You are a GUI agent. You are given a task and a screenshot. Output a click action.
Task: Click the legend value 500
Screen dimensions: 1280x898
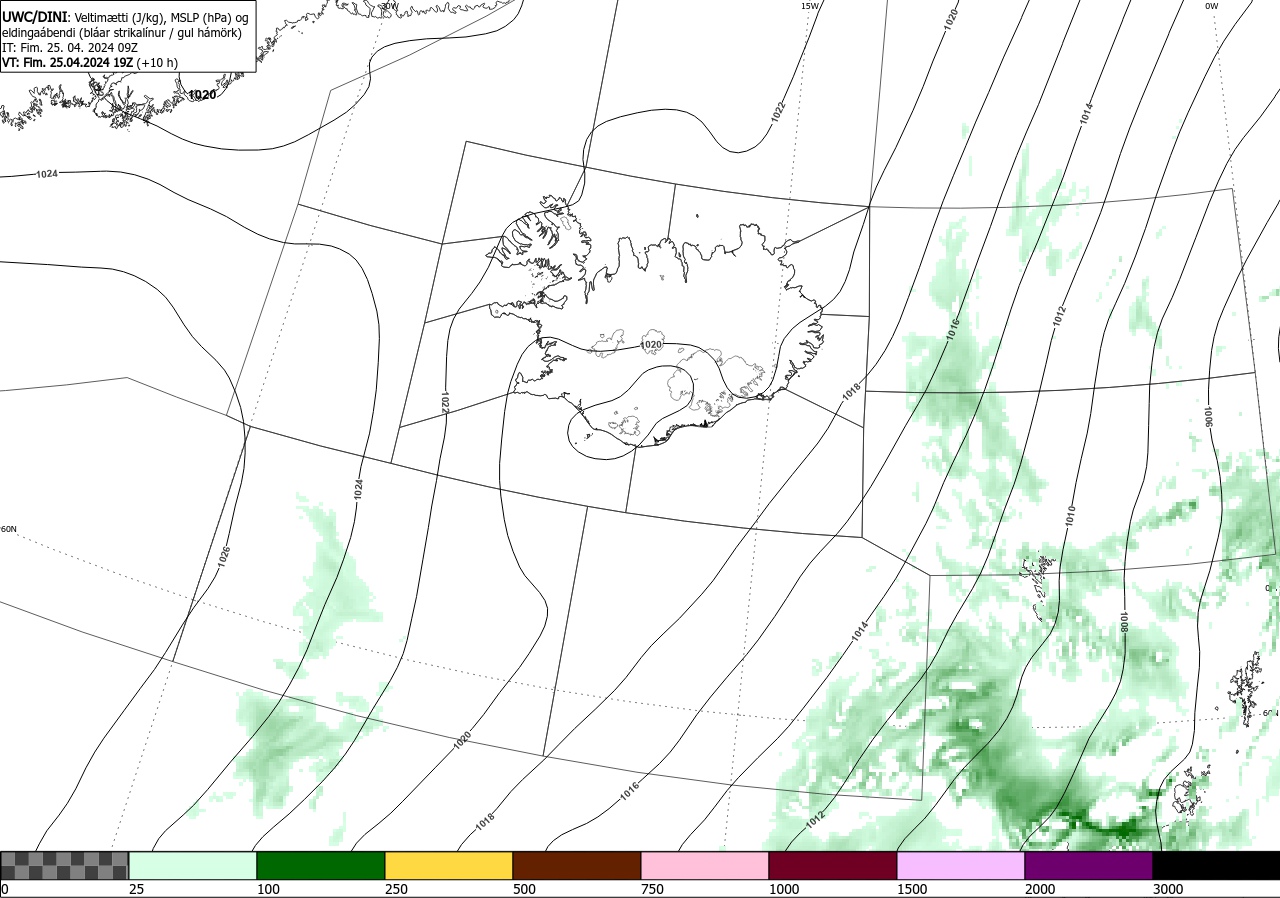[x=524, y=889]
